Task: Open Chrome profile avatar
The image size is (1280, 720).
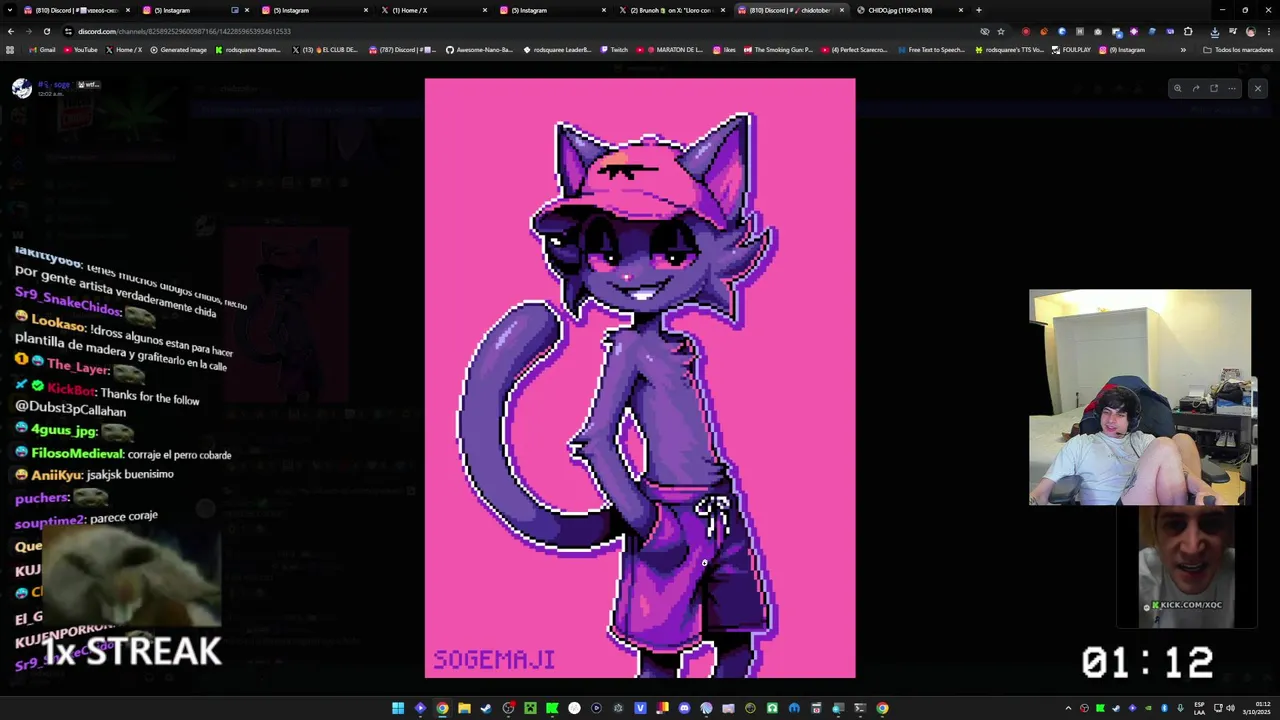Action: (x=1250, y=31)
